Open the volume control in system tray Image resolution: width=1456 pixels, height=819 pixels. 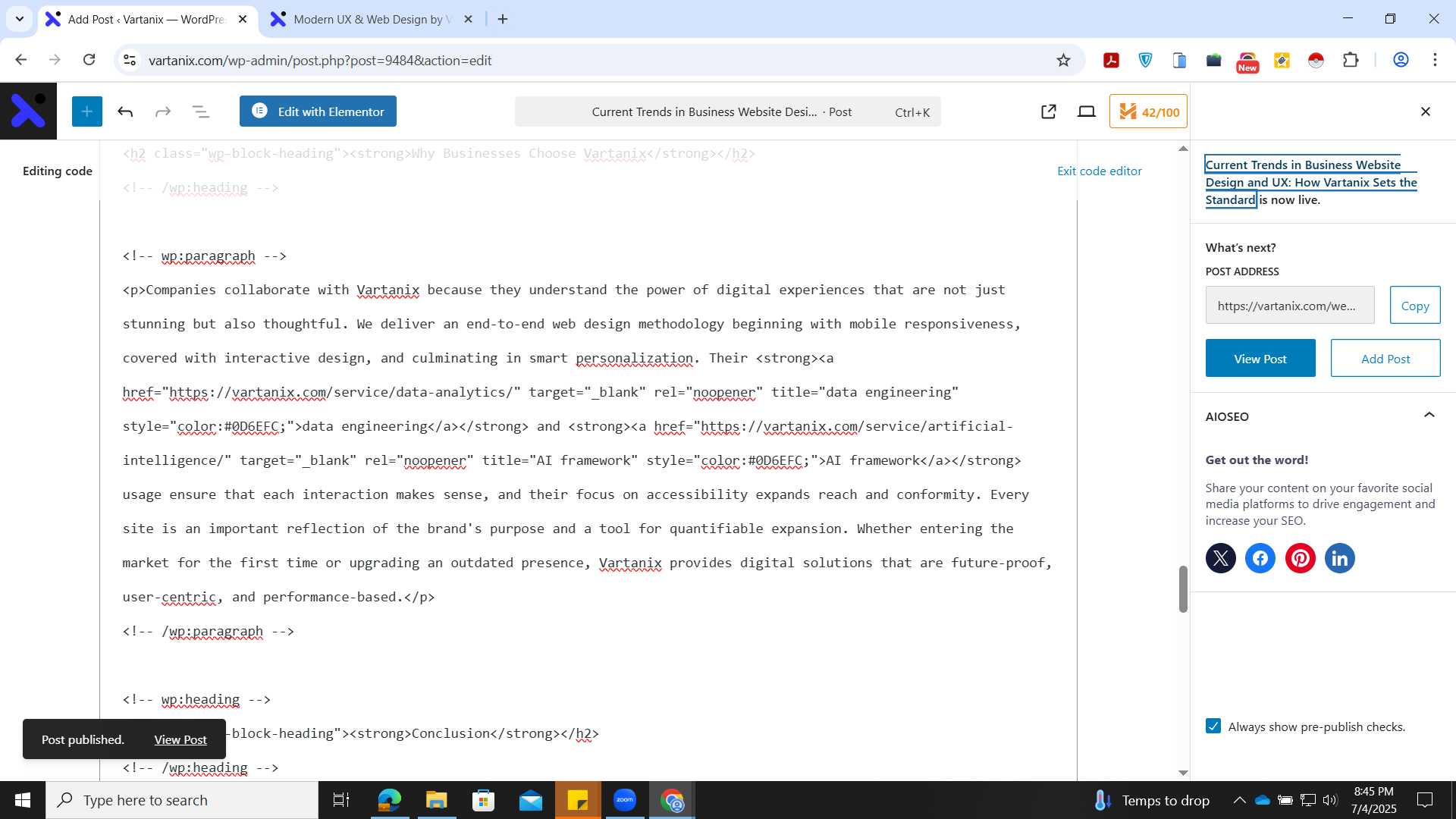tap(1330, 800)
